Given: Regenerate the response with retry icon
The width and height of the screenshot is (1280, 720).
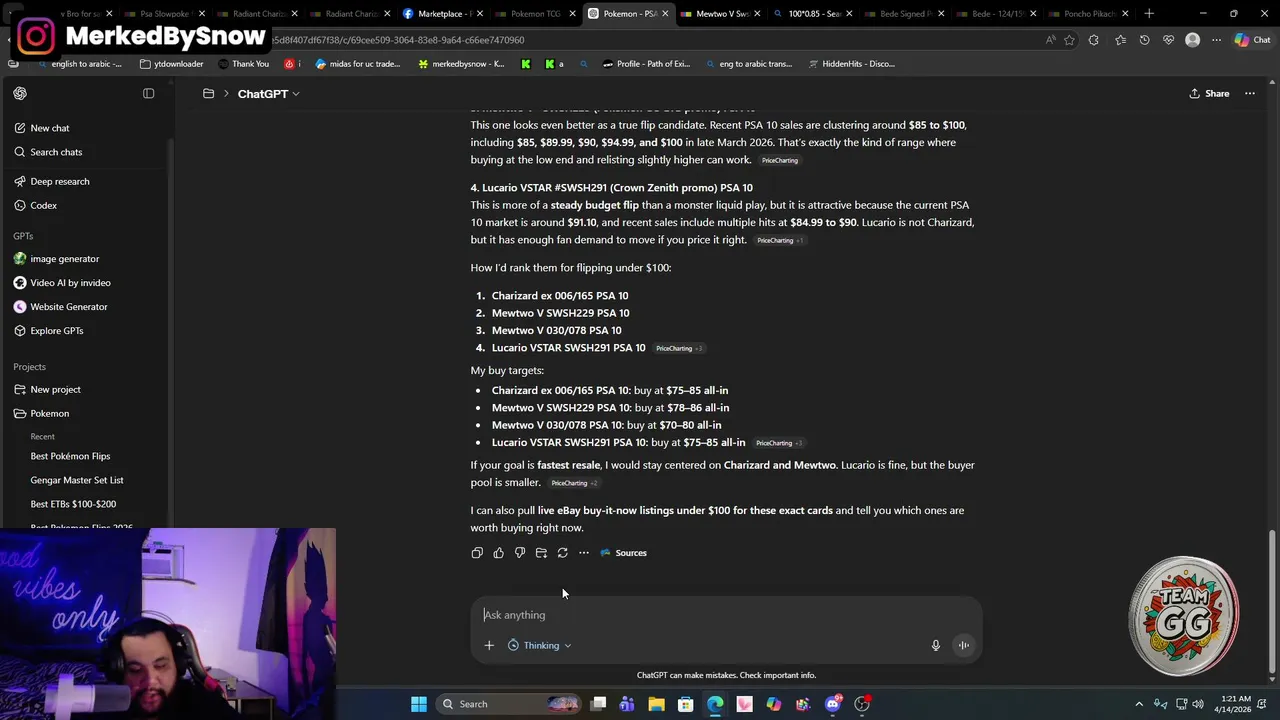Looking at the screenshot, I should tap(562, 553).
